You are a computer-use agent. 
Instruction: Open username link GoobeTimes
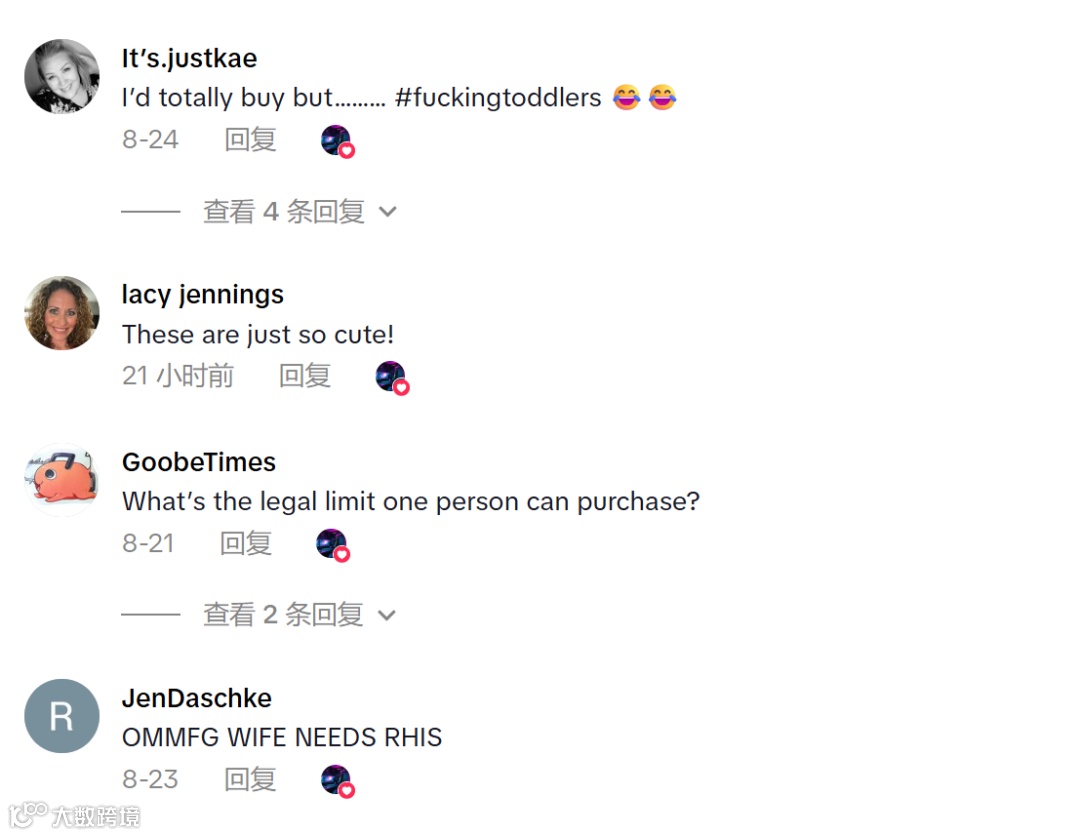pyautogui.click(x=199, y=462)
